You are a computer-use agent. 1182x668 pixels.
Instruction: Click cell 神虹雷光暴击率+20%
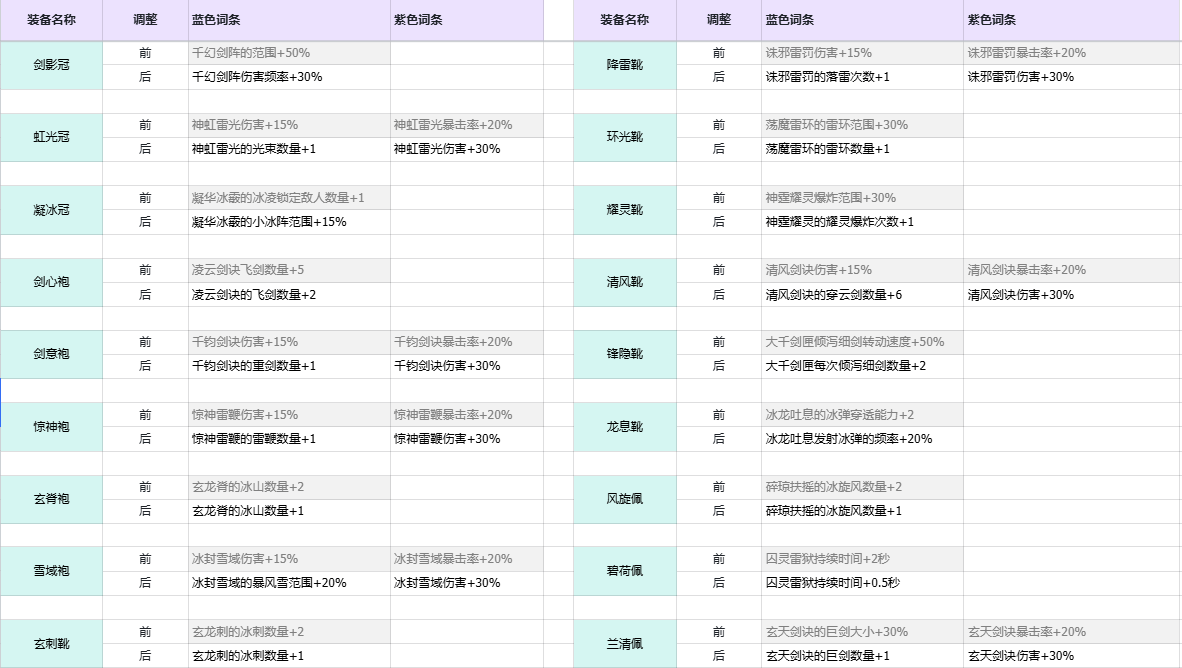(x=467, y=125)
